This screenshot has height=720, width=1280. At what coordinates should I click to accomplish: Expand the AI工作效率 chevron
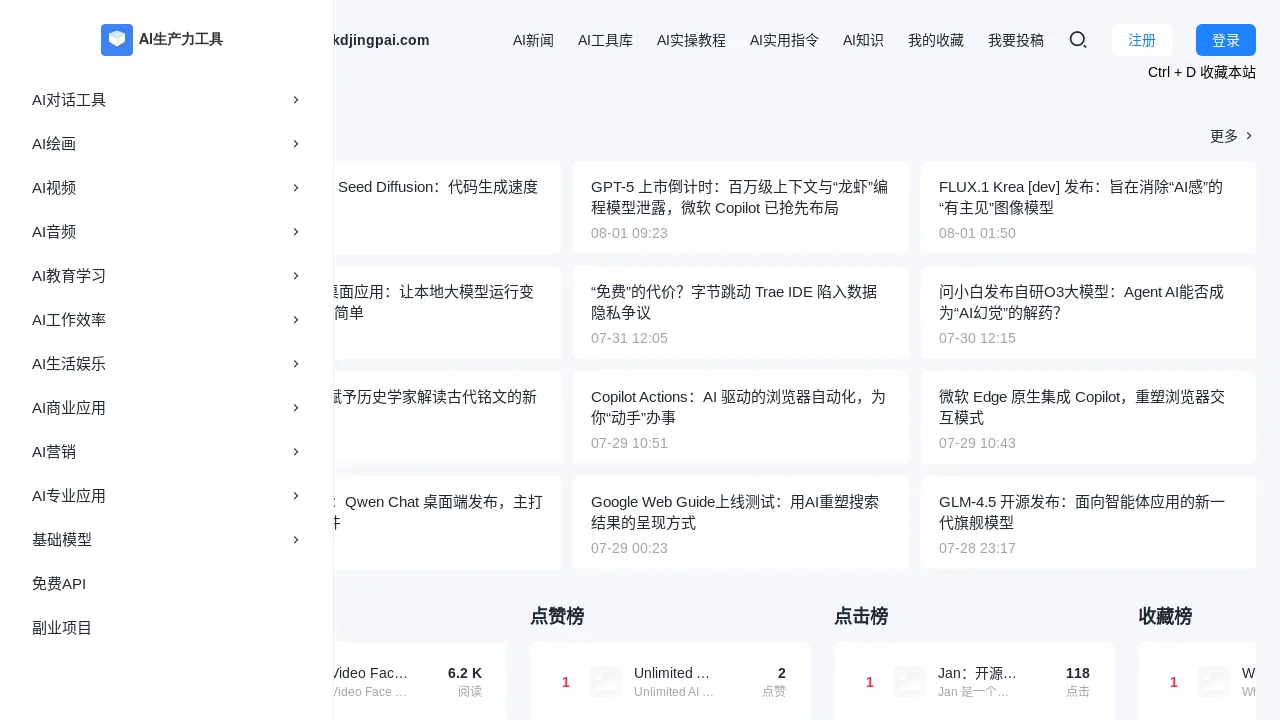click(296, 320)
